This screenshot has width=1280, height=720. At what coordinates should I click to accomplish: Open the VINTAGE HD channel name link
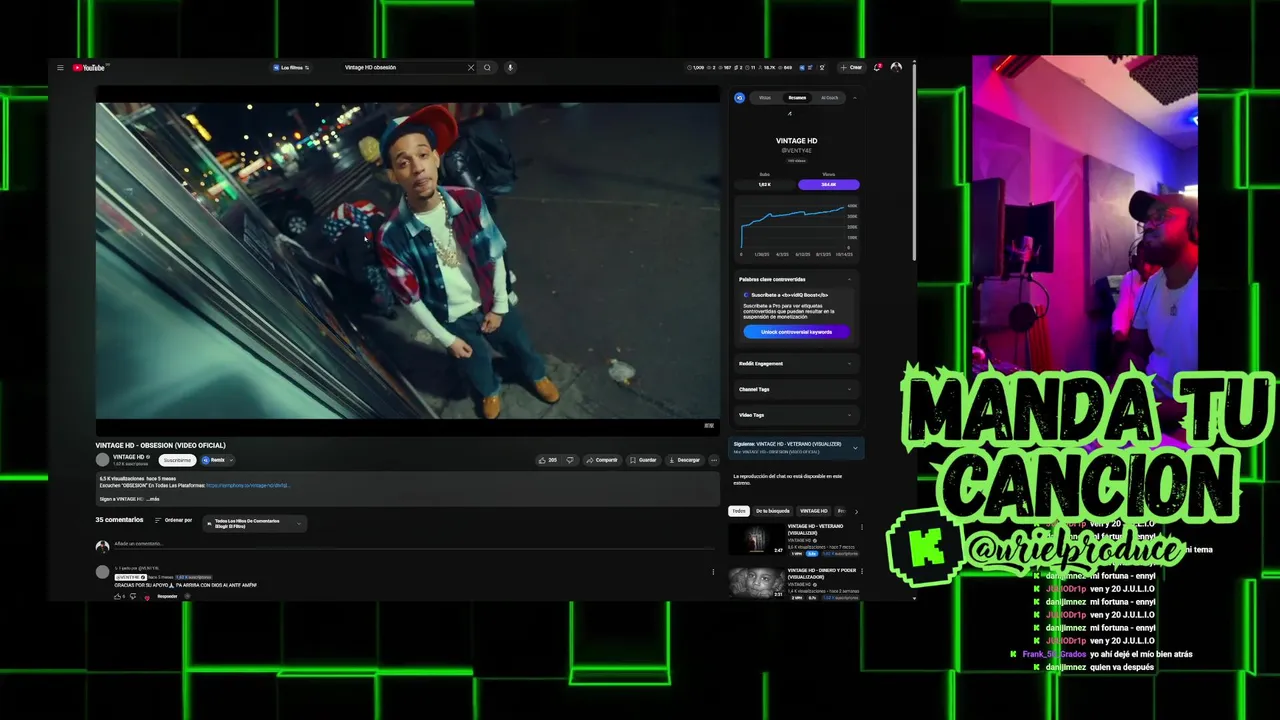[x=129, y=457]
